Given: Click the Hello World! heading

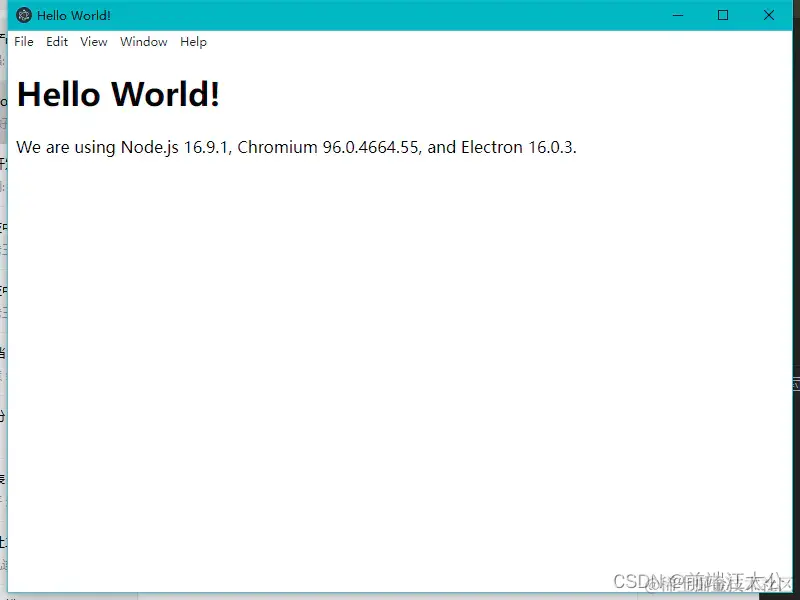Looking at the screenshot, I should coord(118,94).
